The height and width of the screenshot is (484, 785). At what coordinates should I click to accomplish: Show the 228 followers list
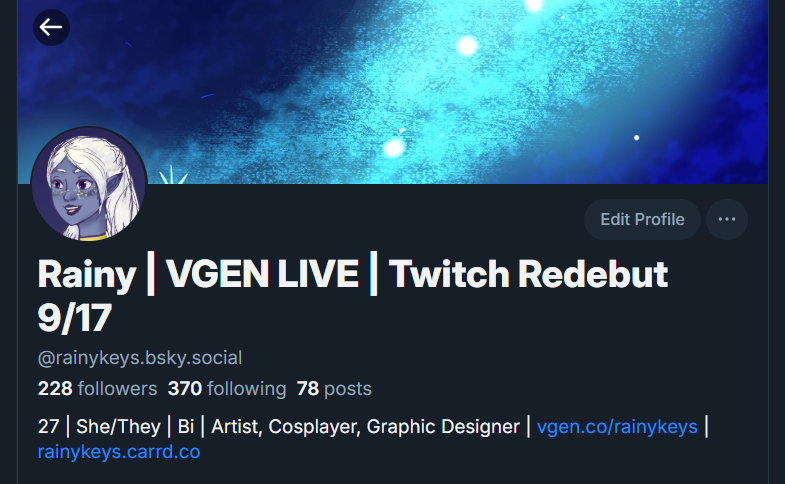[x=98, y=388]
